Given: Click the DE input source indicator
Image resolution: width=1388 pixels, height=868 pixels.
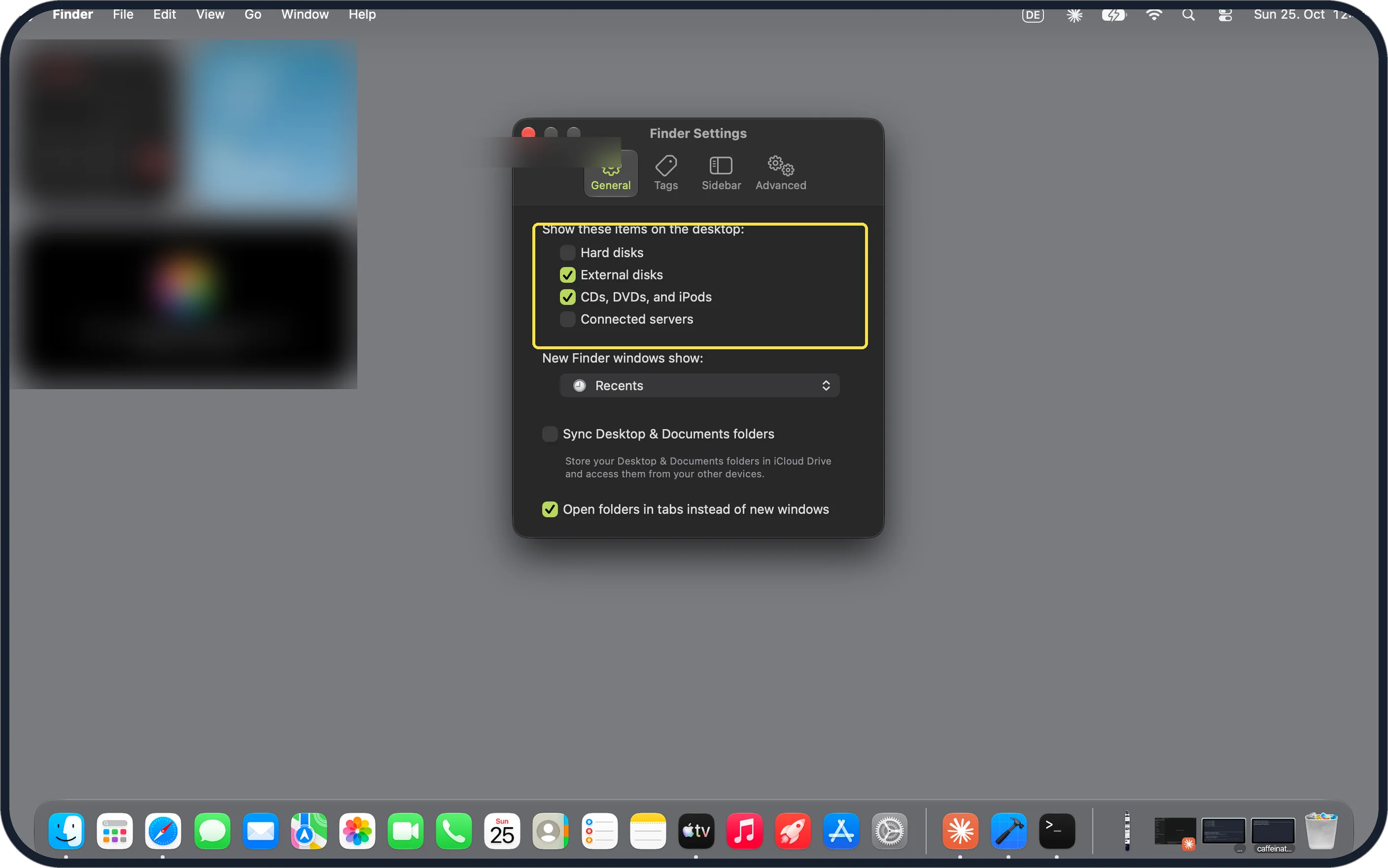Looking at the screenshot, I should pos(1033,15).
